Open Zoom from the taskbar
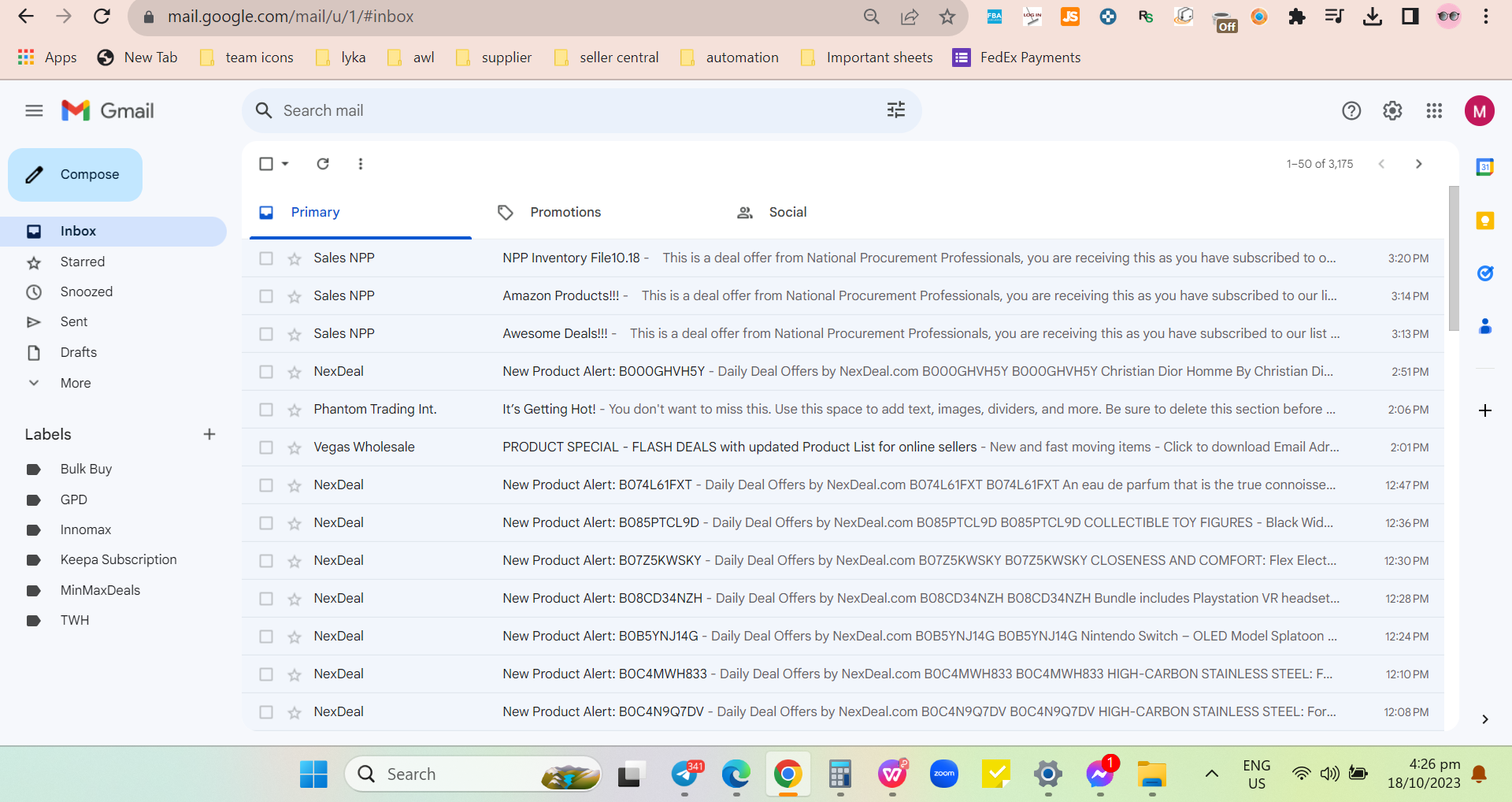This screenshot has width=1512, height=802. [x=943, y=774]
